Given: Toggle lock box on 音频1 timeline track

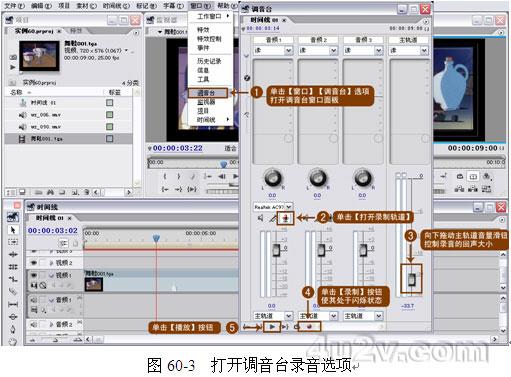Looking at the screenshot, I should point(43,300).
